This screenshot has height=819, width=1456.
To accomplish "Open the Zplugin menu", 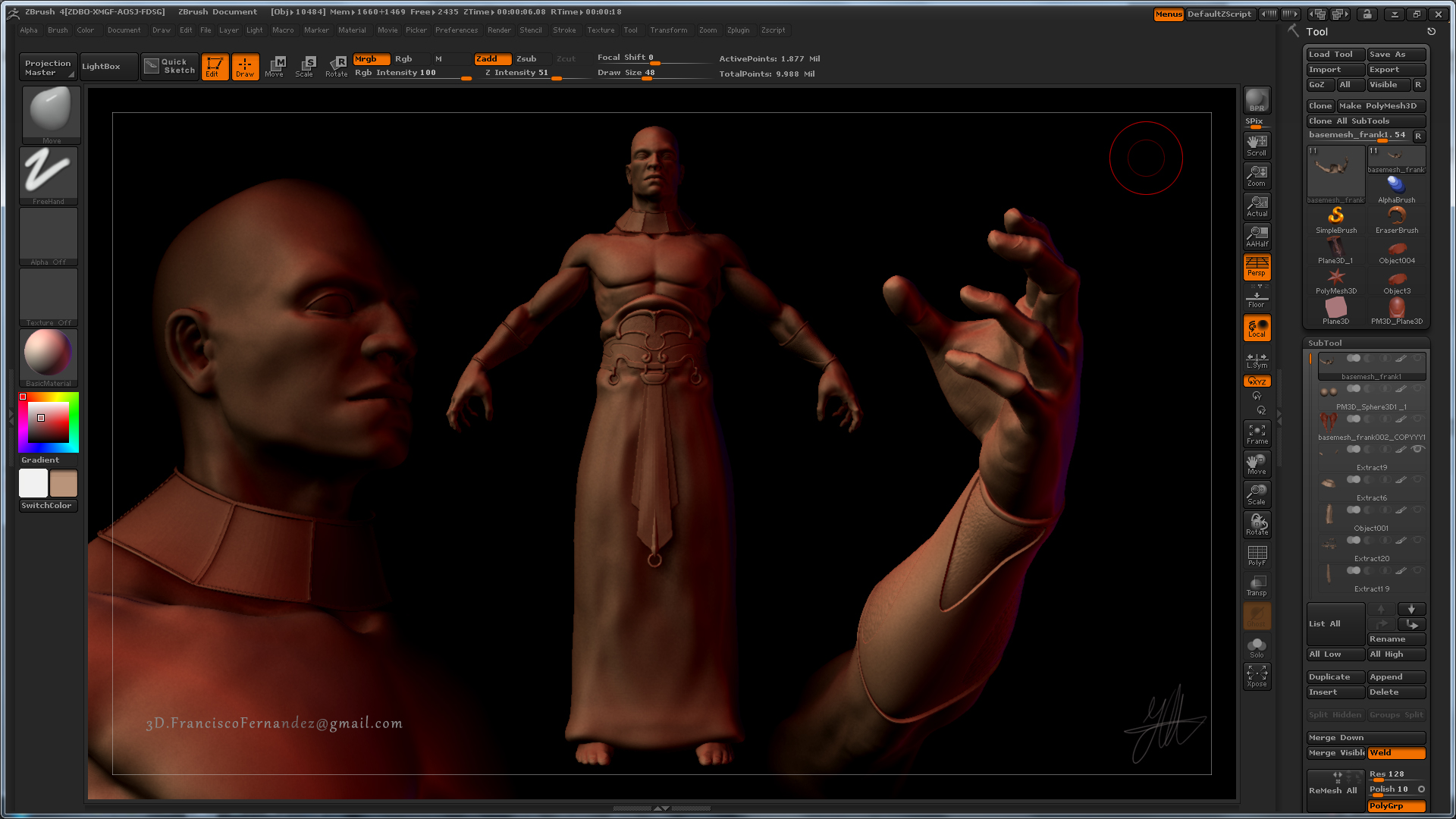I will click(738, 30).
